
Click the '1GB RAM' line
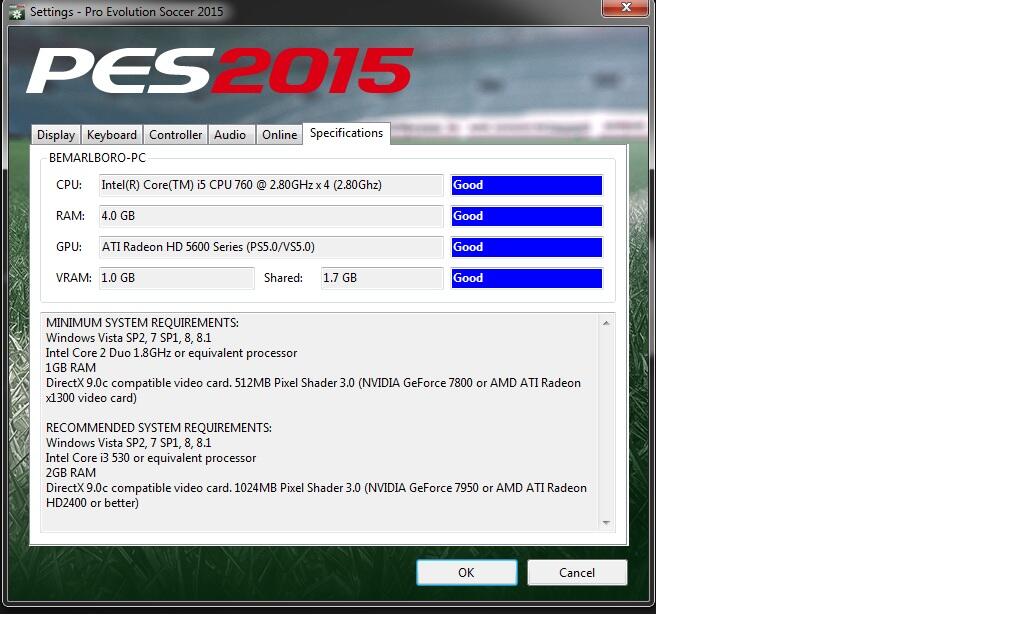[71, 368]
